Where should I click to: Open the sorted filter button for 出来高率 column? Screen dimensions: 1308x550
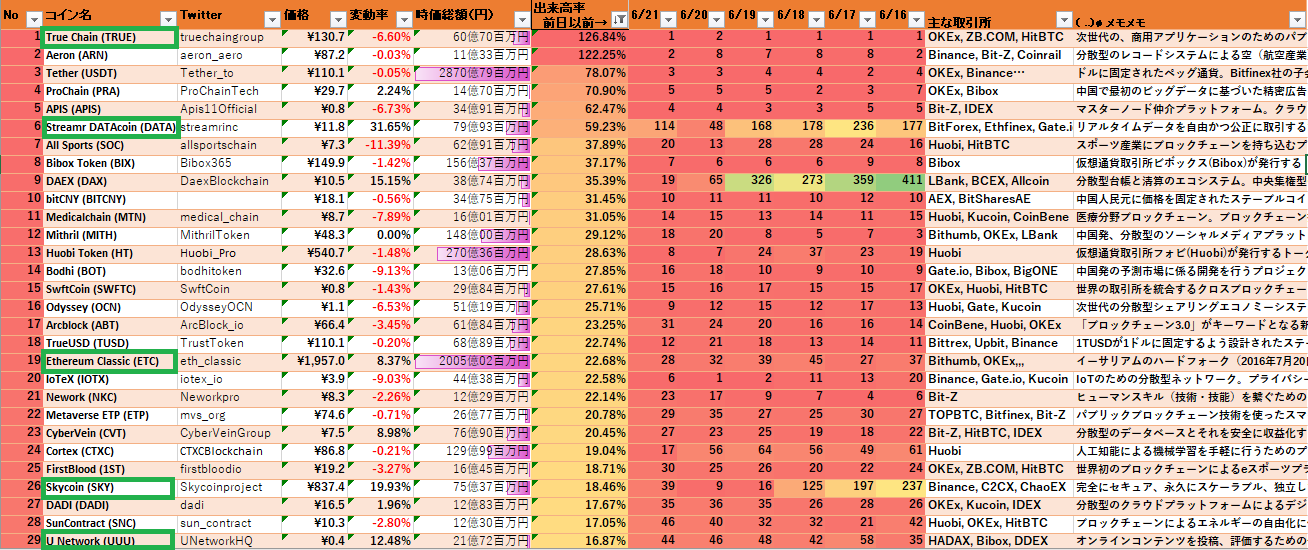click(618, 18)
